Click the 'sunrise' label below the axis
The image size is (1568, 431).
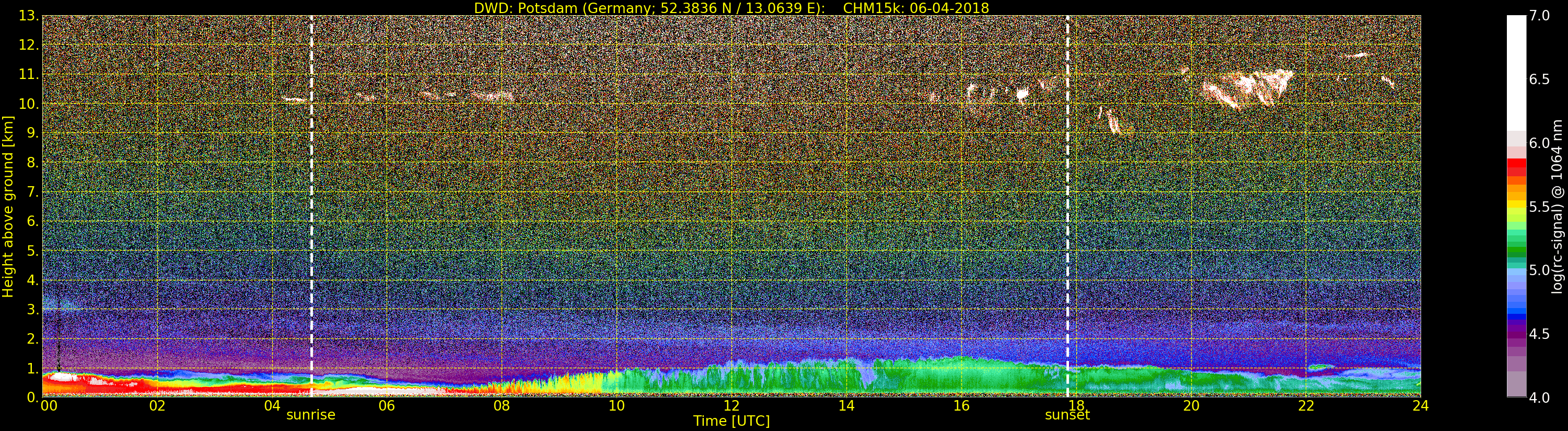click(x=311, y=415)
